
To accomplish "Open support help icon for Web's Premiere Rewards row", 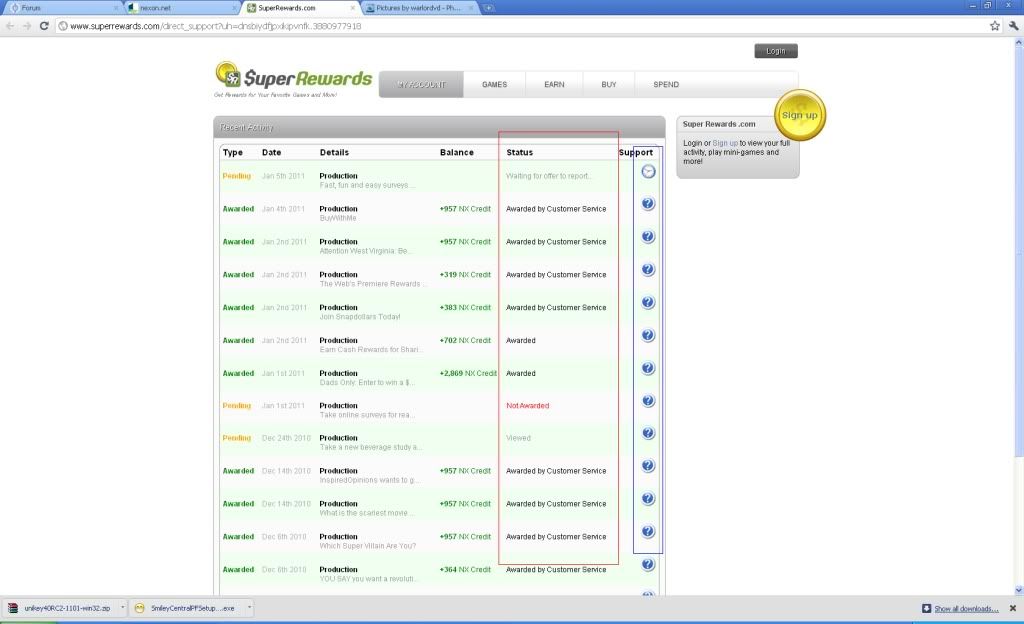I will click(648, 269).
